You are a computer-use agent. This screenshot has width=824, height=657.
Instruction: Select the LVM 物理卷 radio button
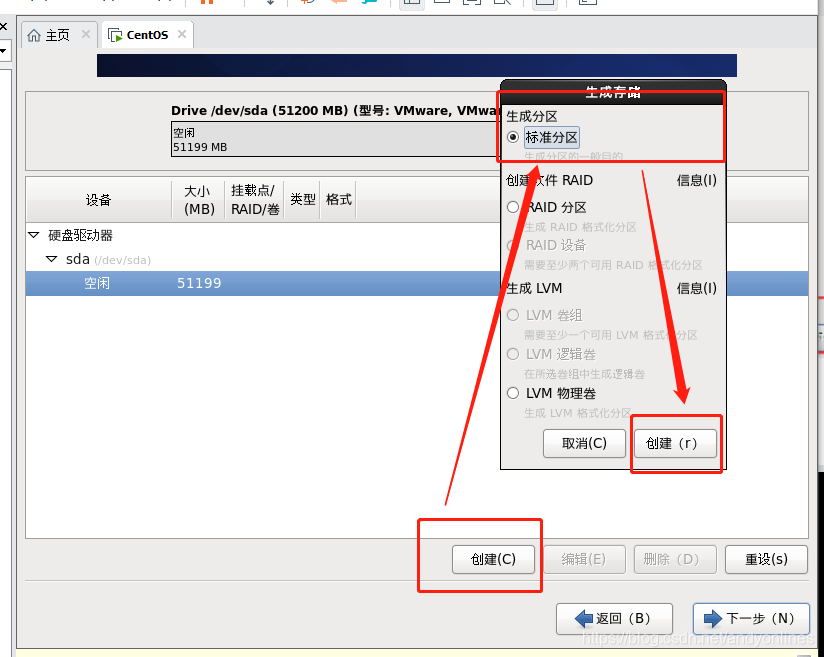(513, 393)
